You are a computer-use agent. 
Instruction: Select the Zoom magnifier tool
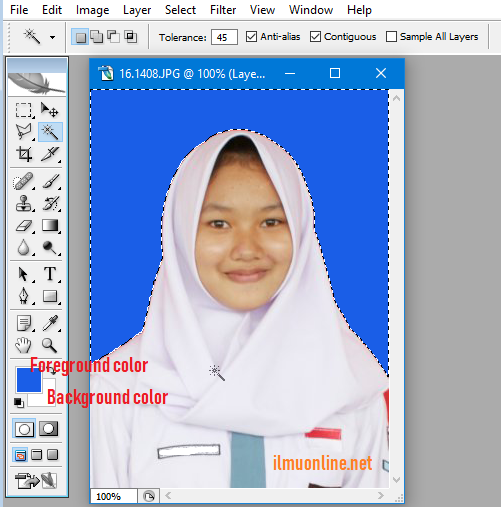pos(50,345)
